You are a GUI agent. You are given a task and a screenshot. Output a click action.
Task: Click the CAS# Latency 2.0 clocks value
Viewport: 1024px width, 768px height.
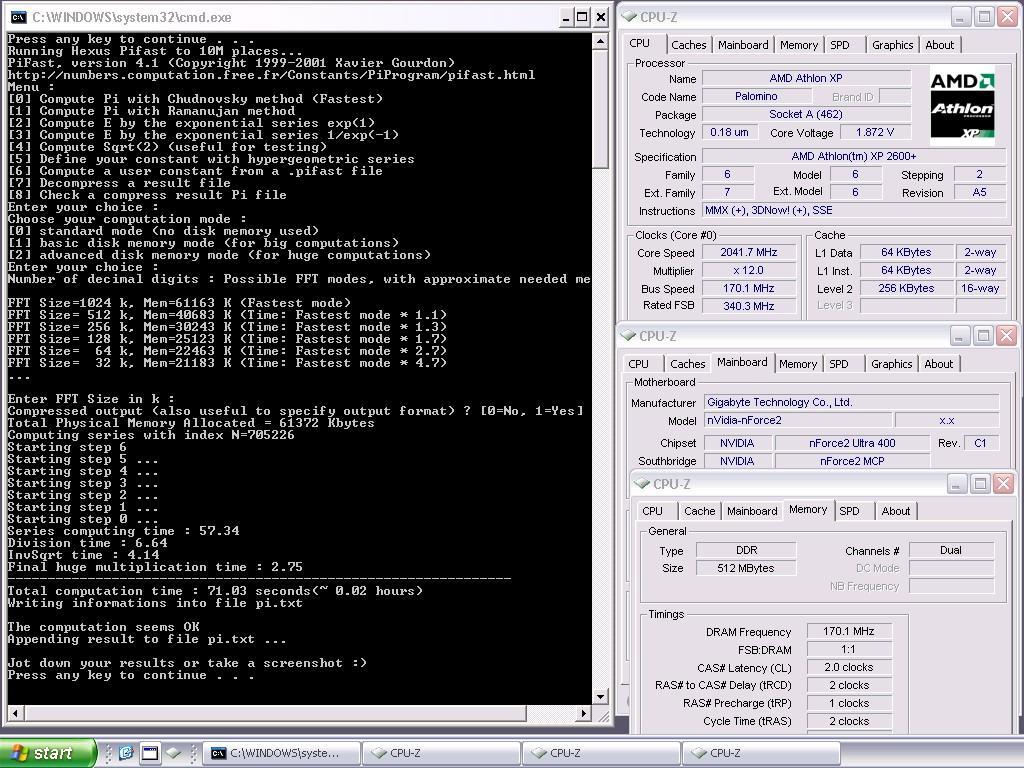point(848,667)
